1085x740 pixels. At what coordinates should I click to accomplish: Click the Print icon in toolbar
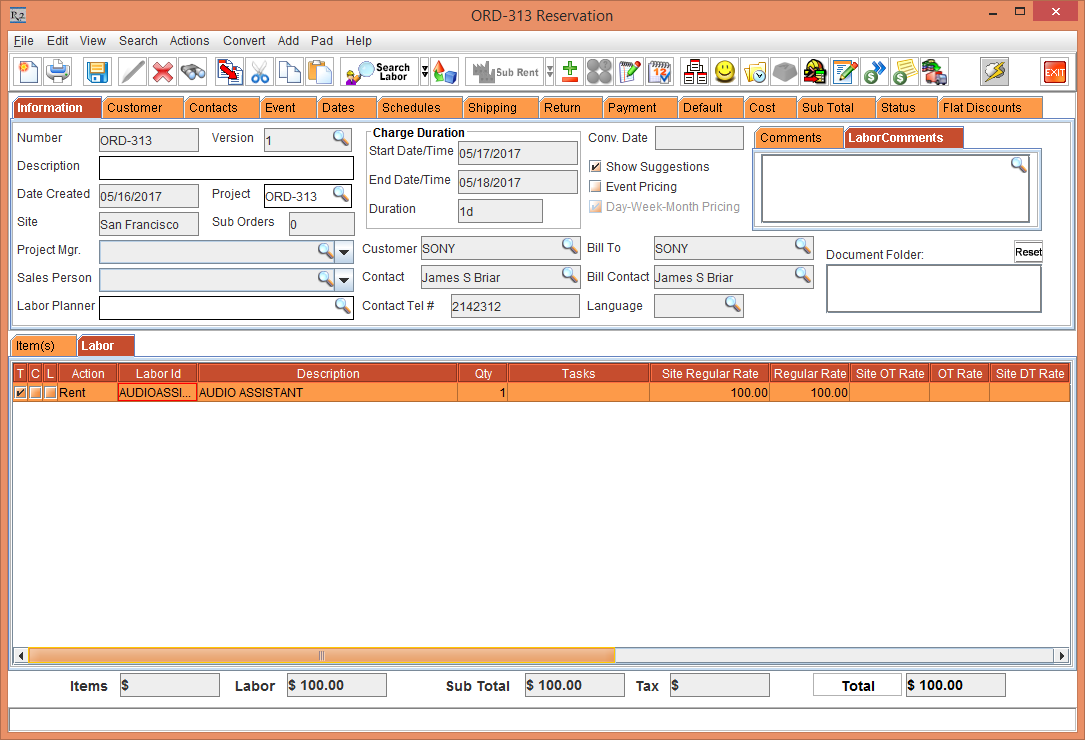coord(58,72)
